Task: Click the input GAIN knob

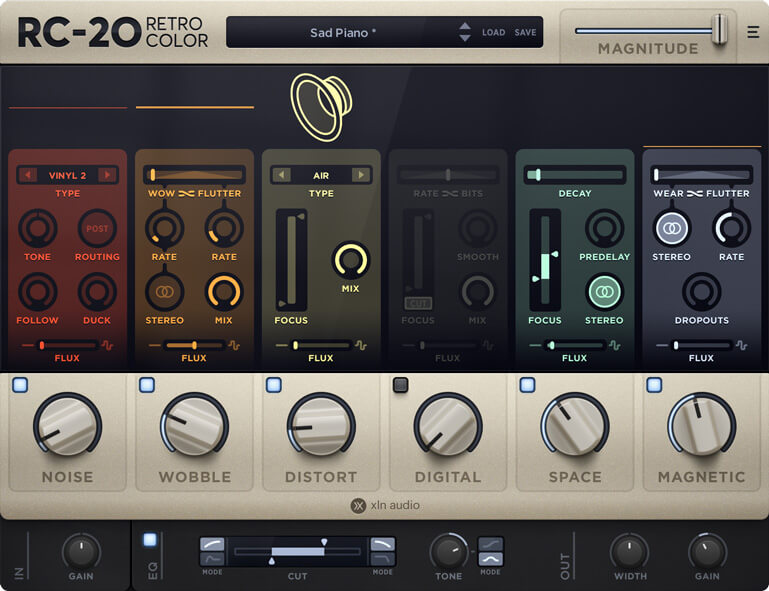Action: point(81,551)
